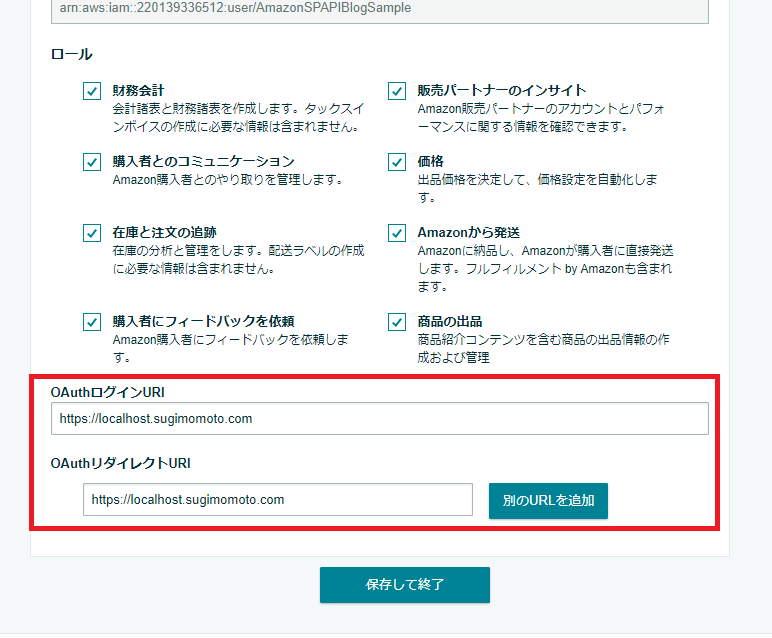Image resolution: width=772 pixels, height=638 pixels.
Task: Click the description starting Amazon販売パートナーのアカウント
Action: tap(542, 118)
